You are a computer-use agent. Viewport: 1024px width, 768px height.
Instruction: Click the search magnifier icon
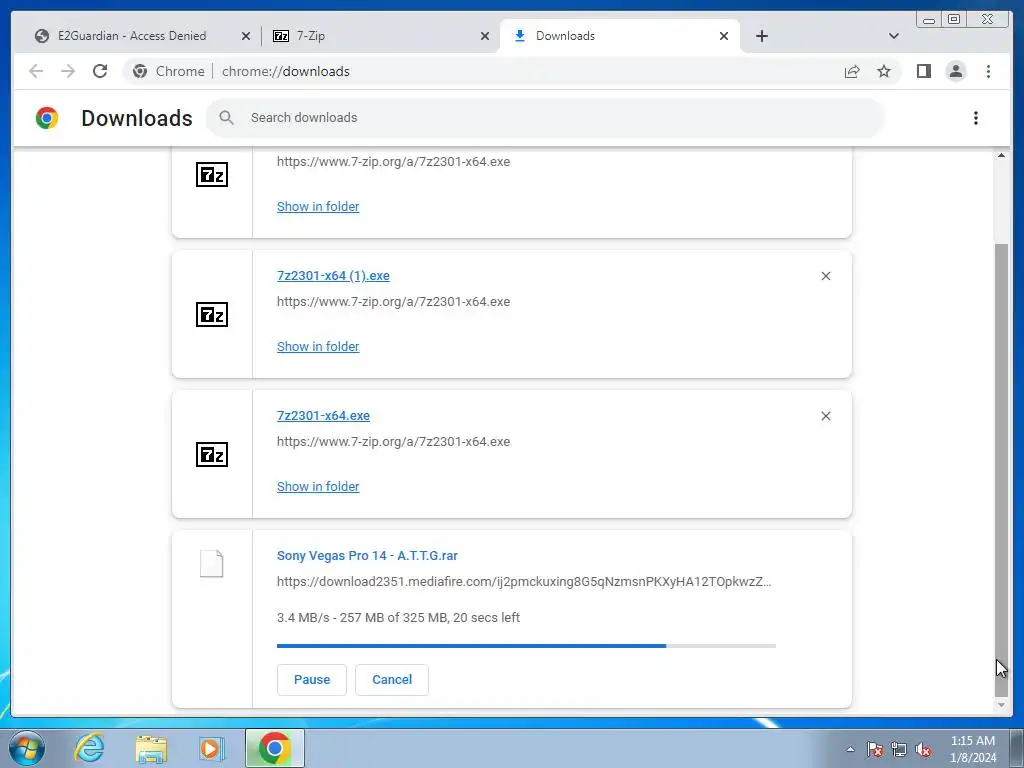coord(226,118)
